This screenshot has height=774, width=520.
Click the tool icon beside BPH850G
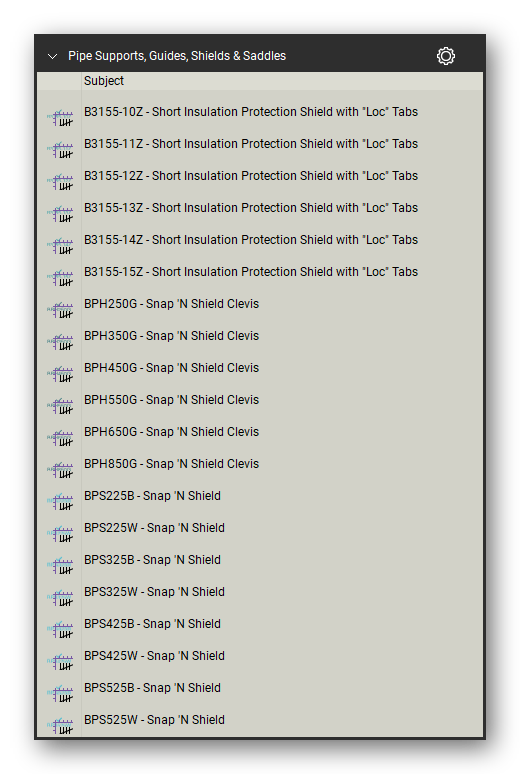coord(60,470)
